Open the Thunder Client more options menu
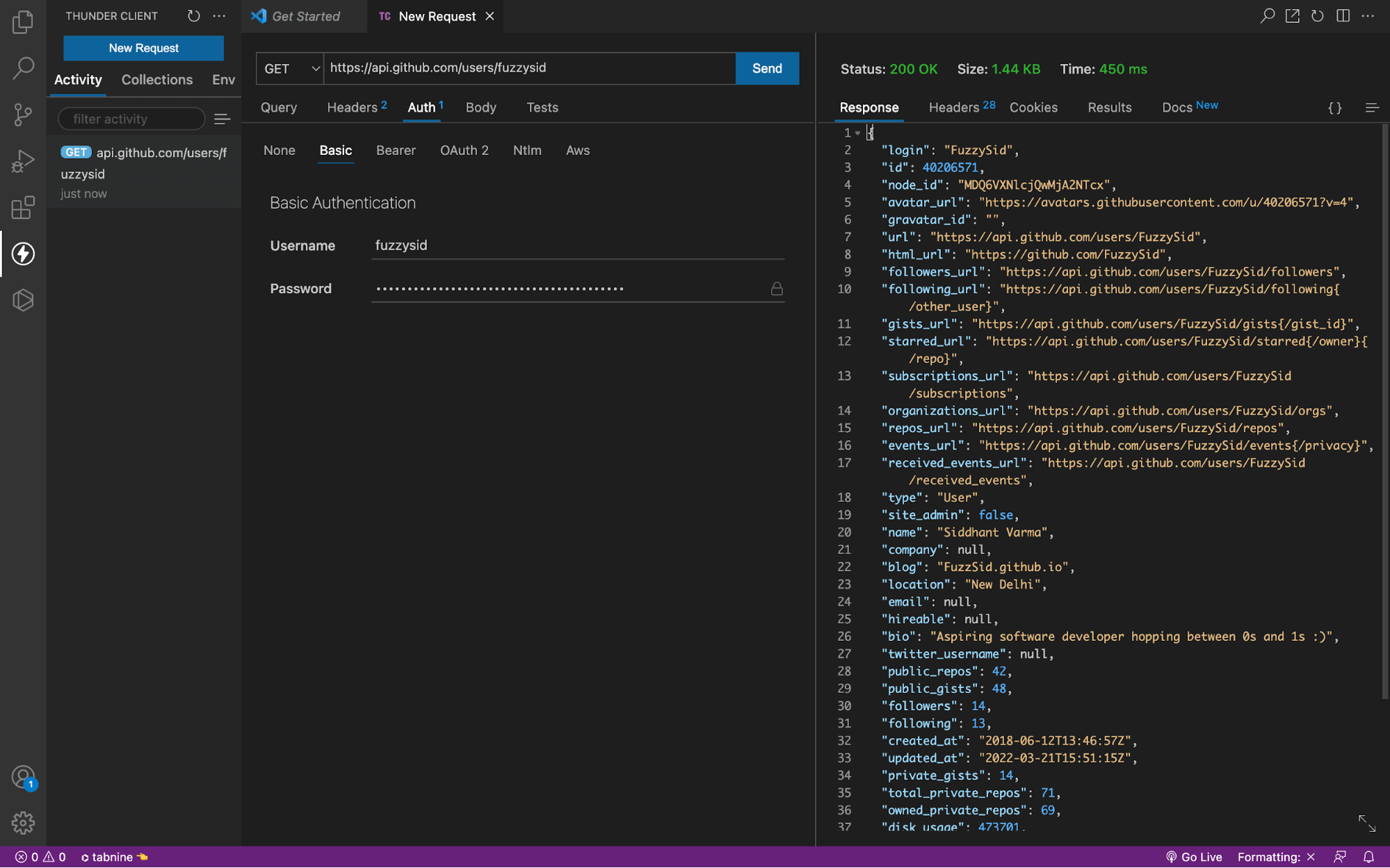Image resolution: width=1390 pixels, height=868 pixels. (219, 14)
